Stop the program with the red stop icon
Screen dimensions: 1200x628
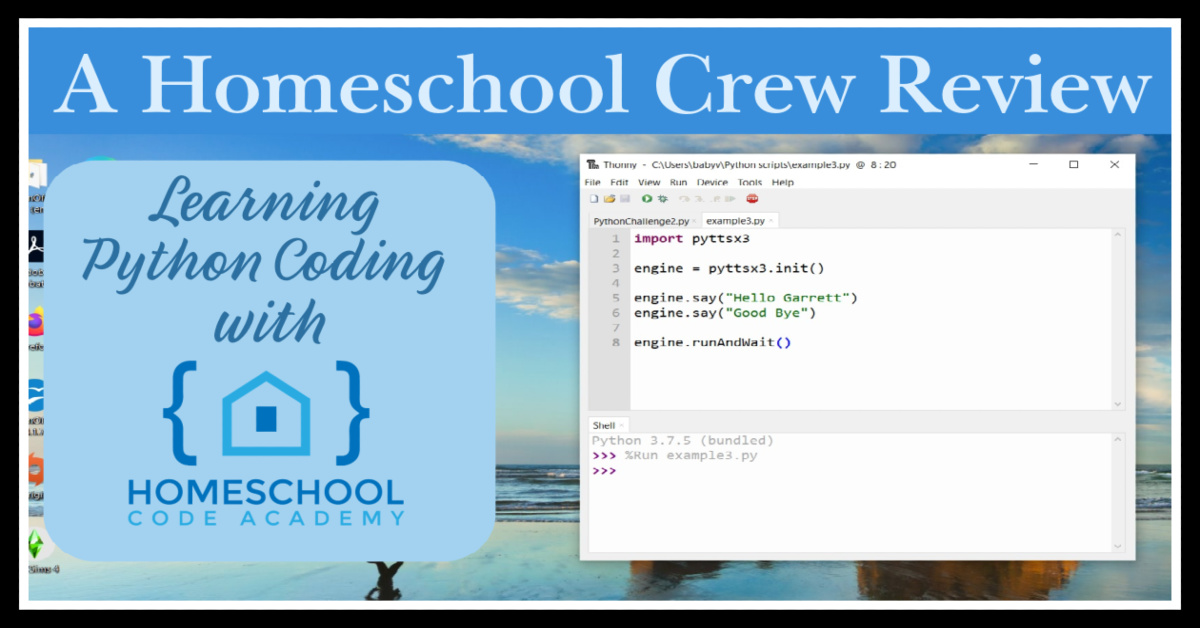point(752,198)
